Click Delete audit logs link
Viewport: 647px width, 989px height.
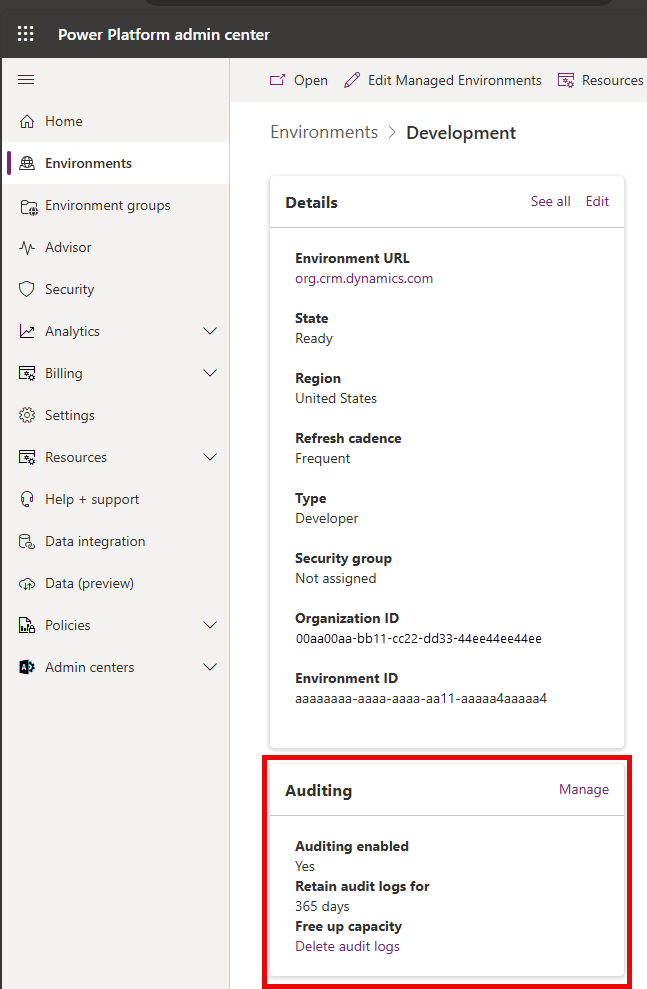347,946
